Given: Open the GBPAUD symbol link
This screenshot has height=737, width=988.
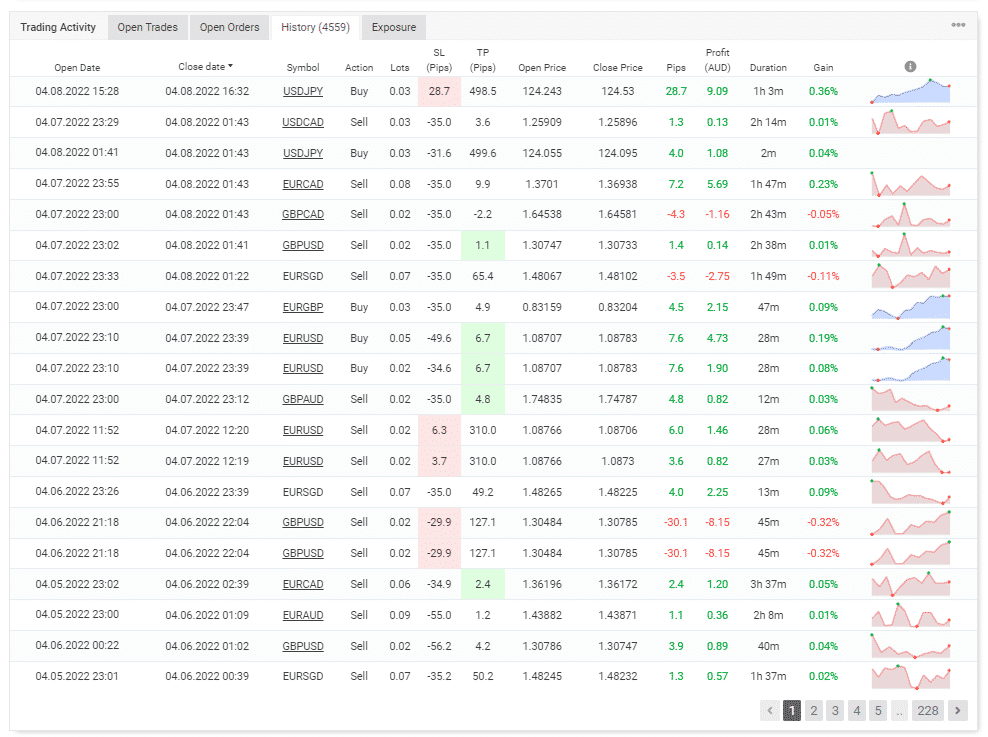Looking at the screenshot, I should pos(303,399).
